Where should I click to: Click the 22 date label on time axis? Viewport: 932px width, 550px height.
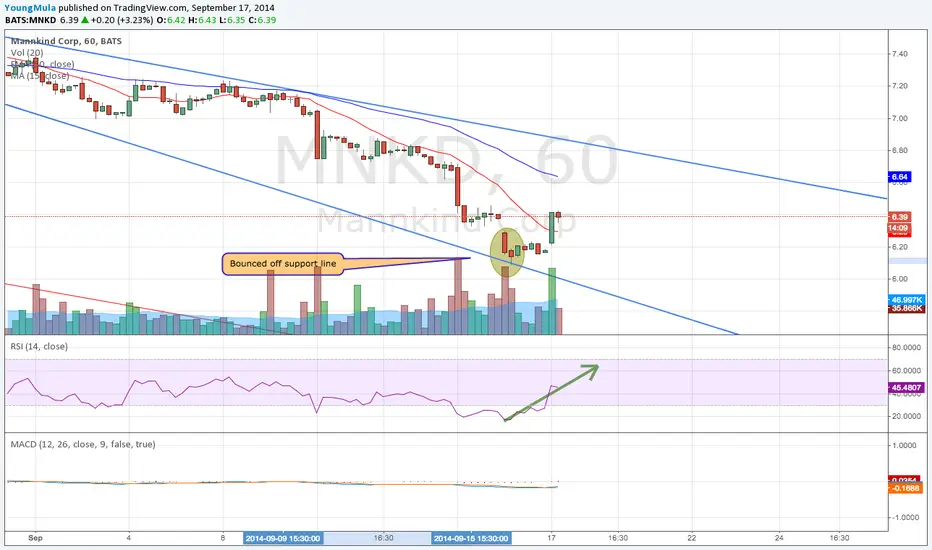[692, 538]
